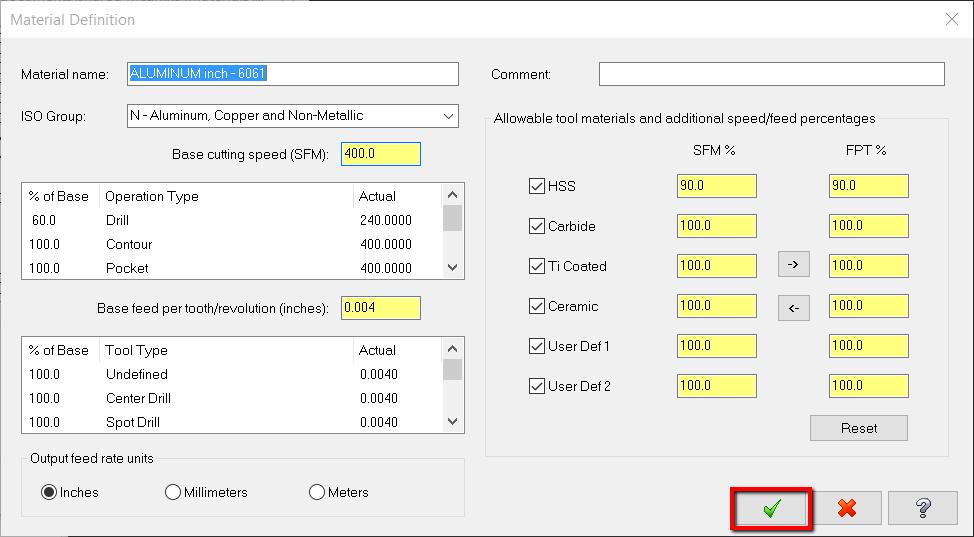Click the Tool Type list scrollbar thumb

(452, 370)
